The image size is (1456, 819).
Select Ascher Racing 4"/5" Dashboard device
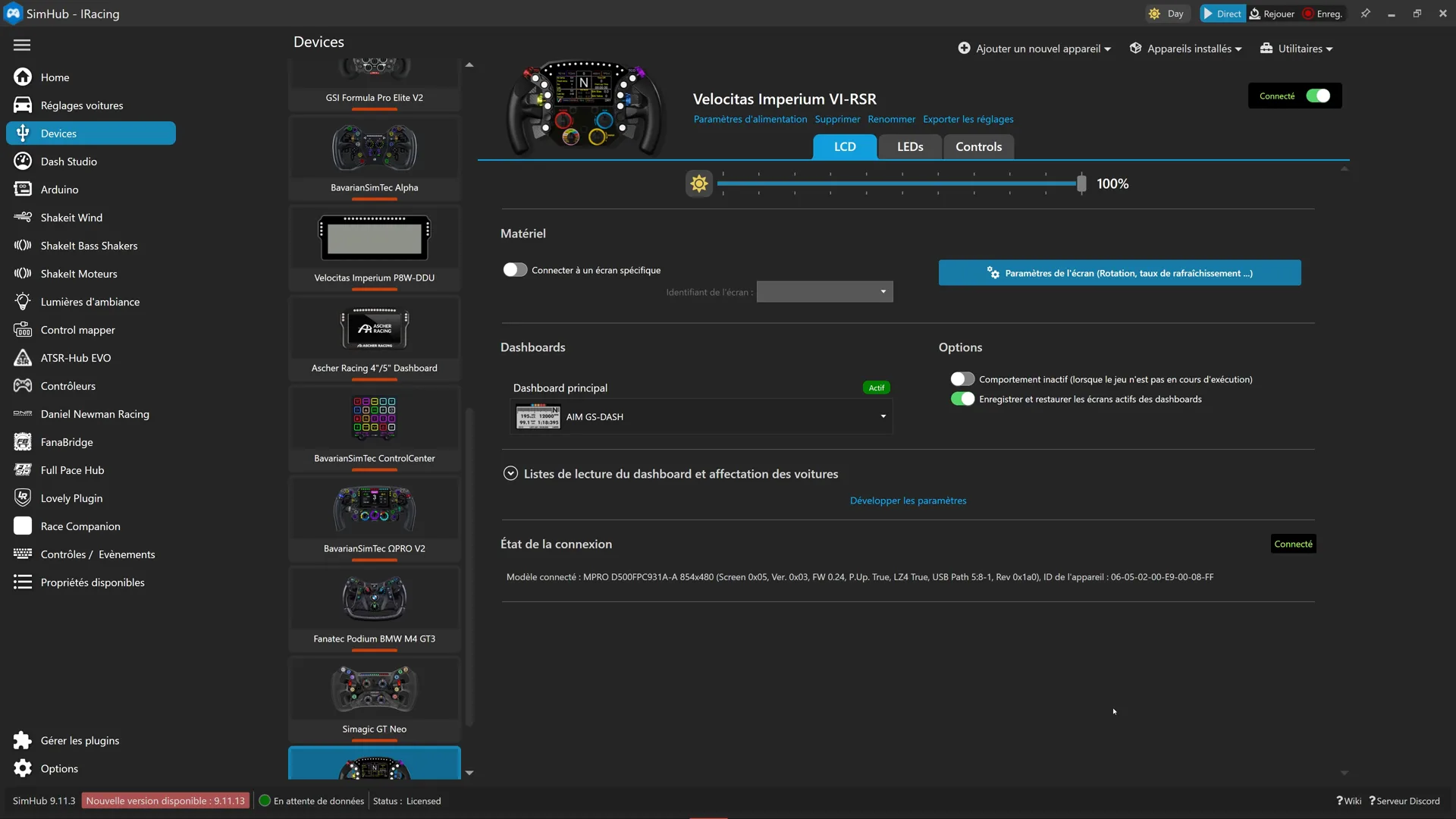click(x=375, y=339)
